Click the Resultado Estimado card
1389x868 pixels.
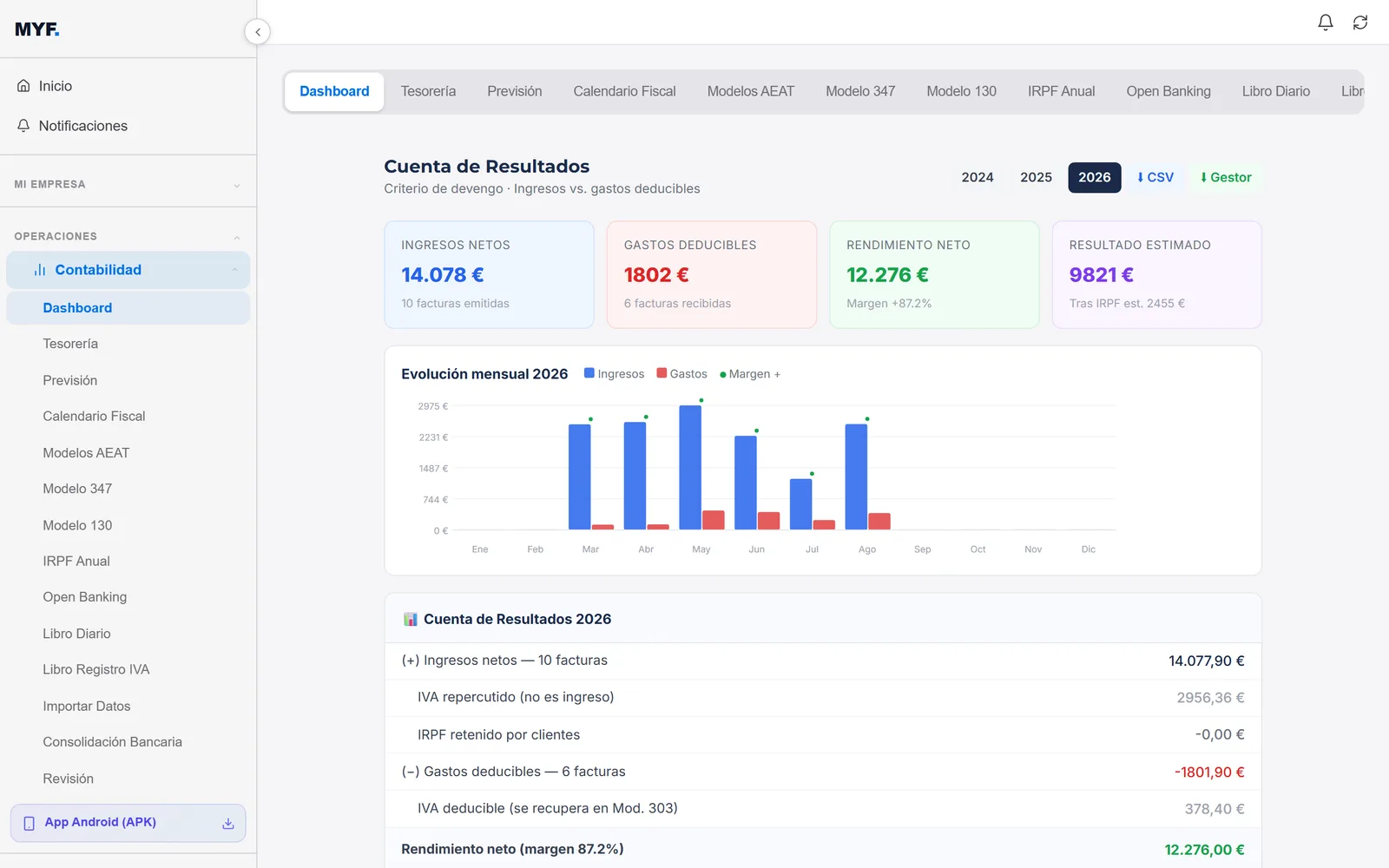[1156, 274]
